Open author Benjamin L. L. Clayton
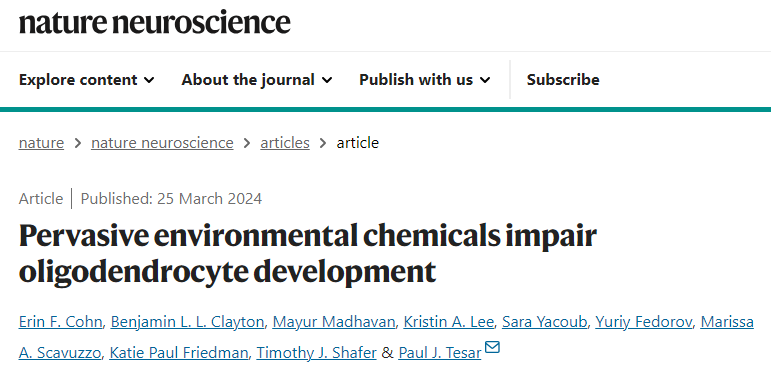Screen dimensions: 771x380 pos(187,322)
